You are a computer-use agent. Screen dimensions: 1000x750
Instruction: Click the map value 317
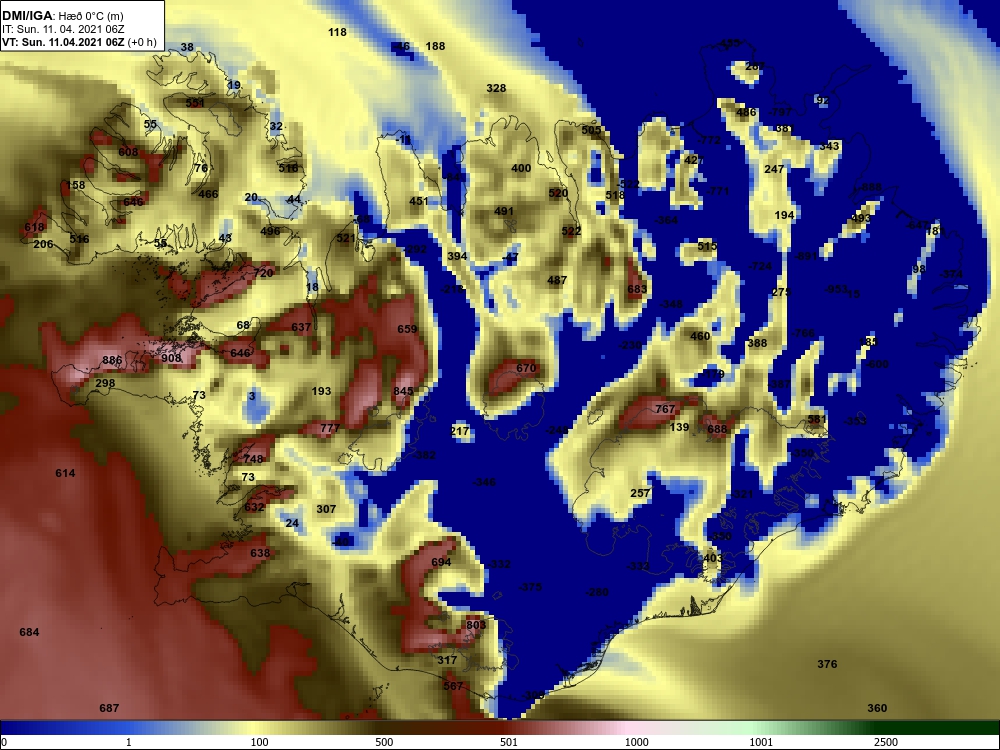coord(448,660)
